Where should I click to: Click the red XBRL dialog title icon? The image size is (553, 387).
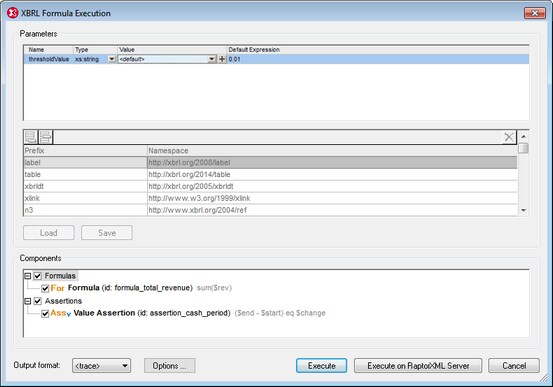[x=12, y=13]
